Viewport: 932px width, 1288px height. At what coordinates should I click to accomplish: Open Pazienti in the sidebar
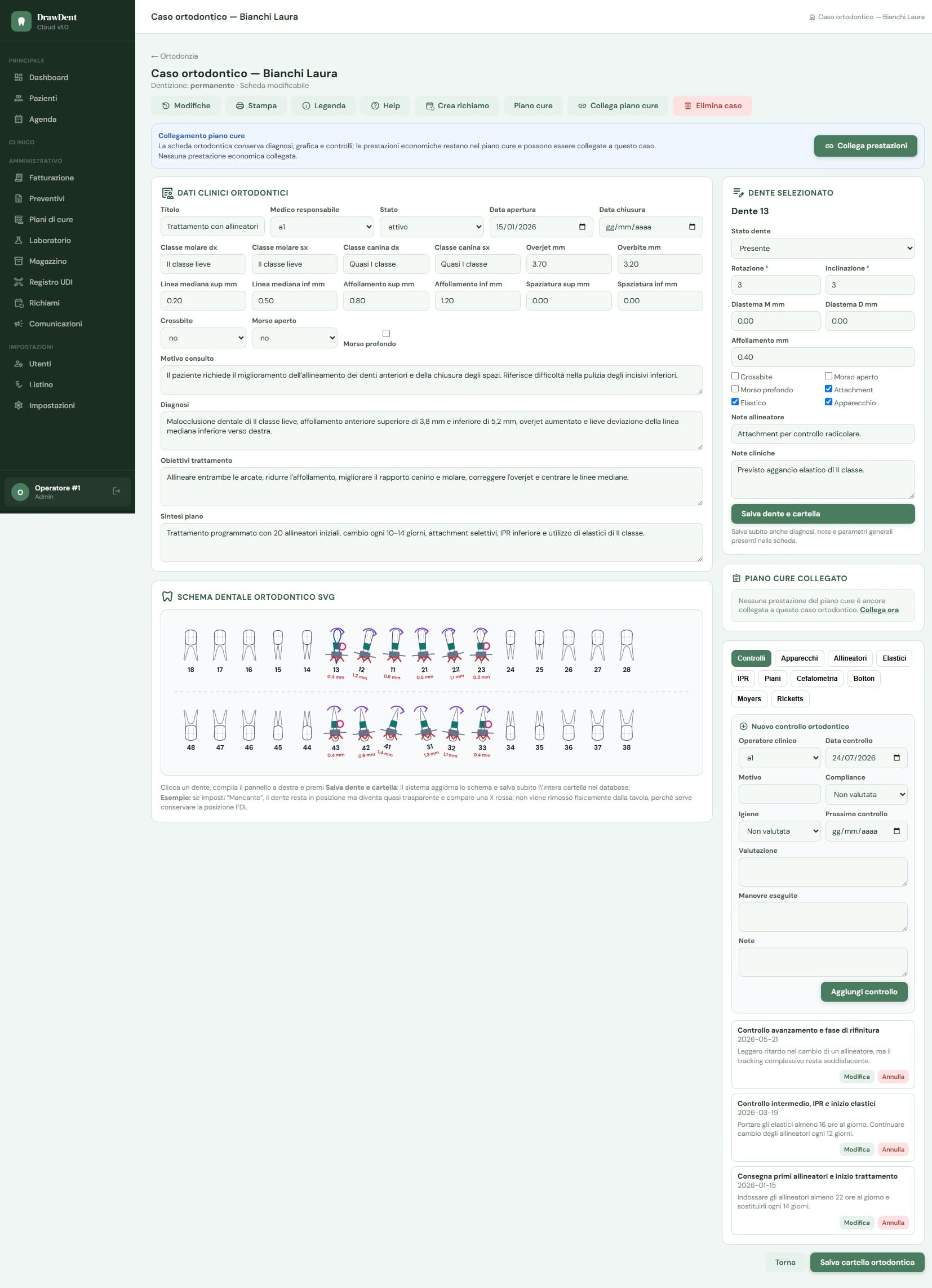click(x=68, y=98)
